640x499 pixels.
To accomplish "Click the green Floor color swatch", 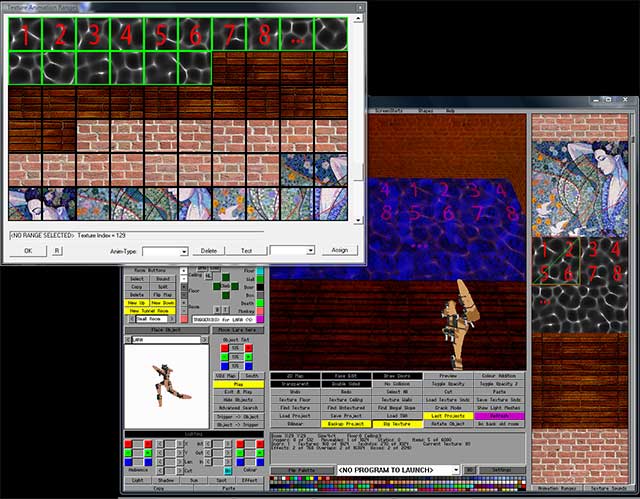I will [x=260, y=270].
